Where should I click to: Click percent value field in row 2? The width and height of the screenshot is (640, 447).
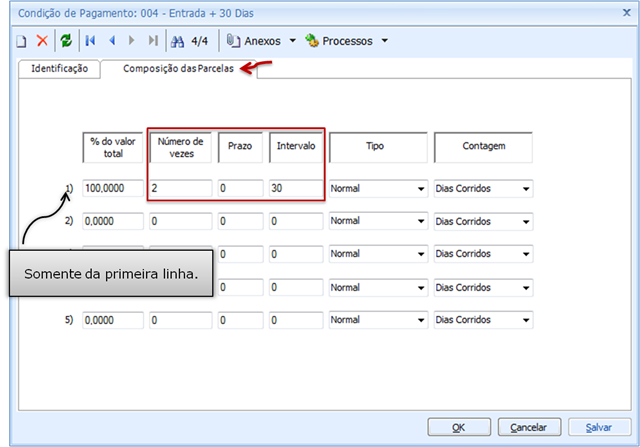pos(113,221)
